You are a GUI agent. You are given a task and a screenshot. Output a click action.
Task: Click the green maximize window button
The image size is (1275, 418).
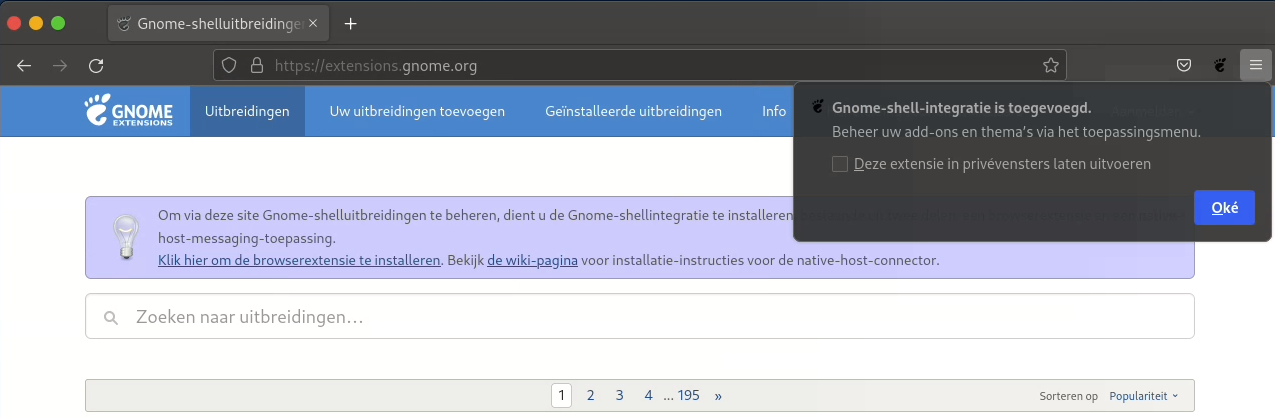57,22
